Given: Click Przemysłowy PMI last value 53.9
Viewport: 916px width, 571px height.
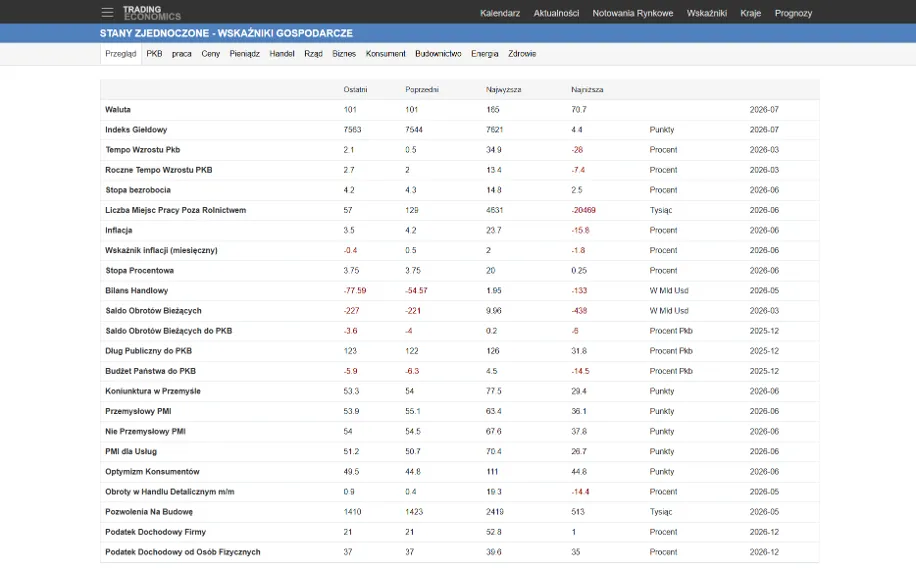Looking at the screenshot, I should [351, 411].
